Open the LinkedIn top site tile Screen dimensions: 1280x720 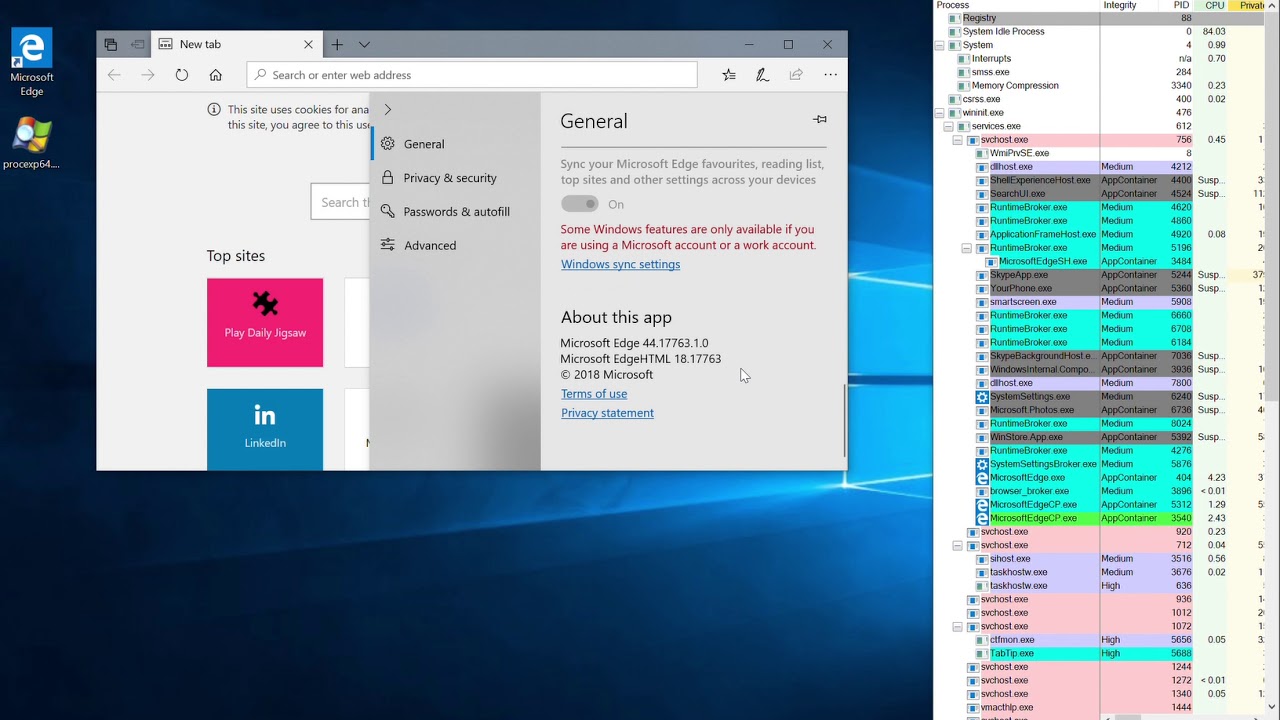(x=265, y=429)
